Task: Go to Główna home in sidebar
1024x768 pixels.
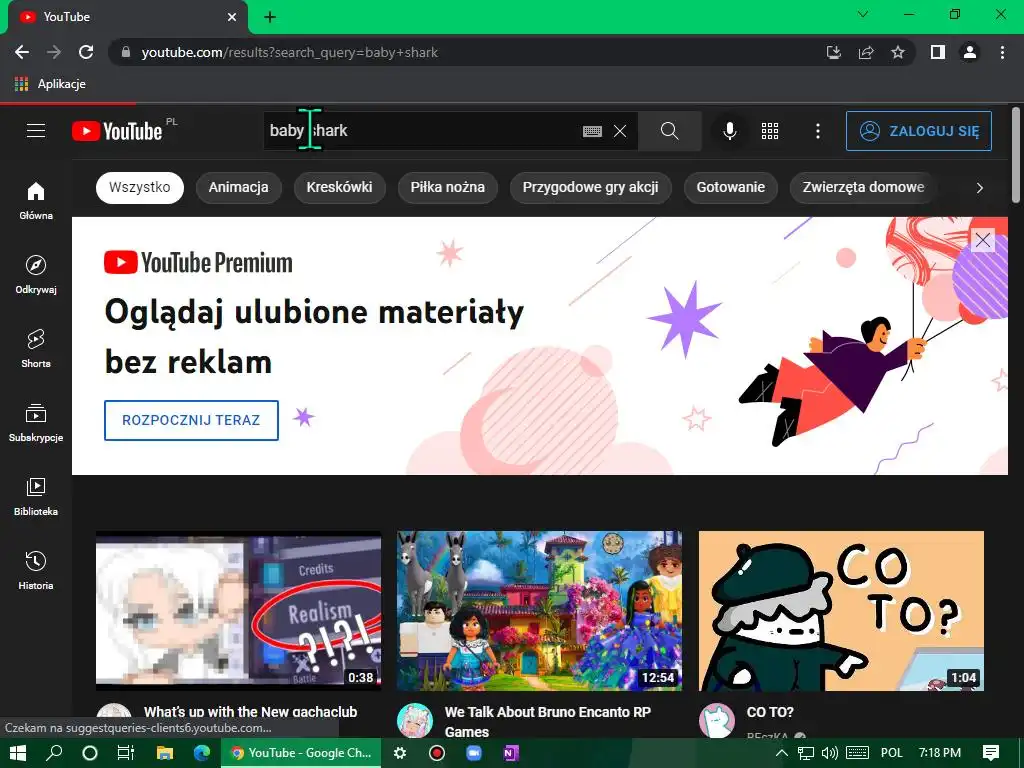Action: pos(36,200)
